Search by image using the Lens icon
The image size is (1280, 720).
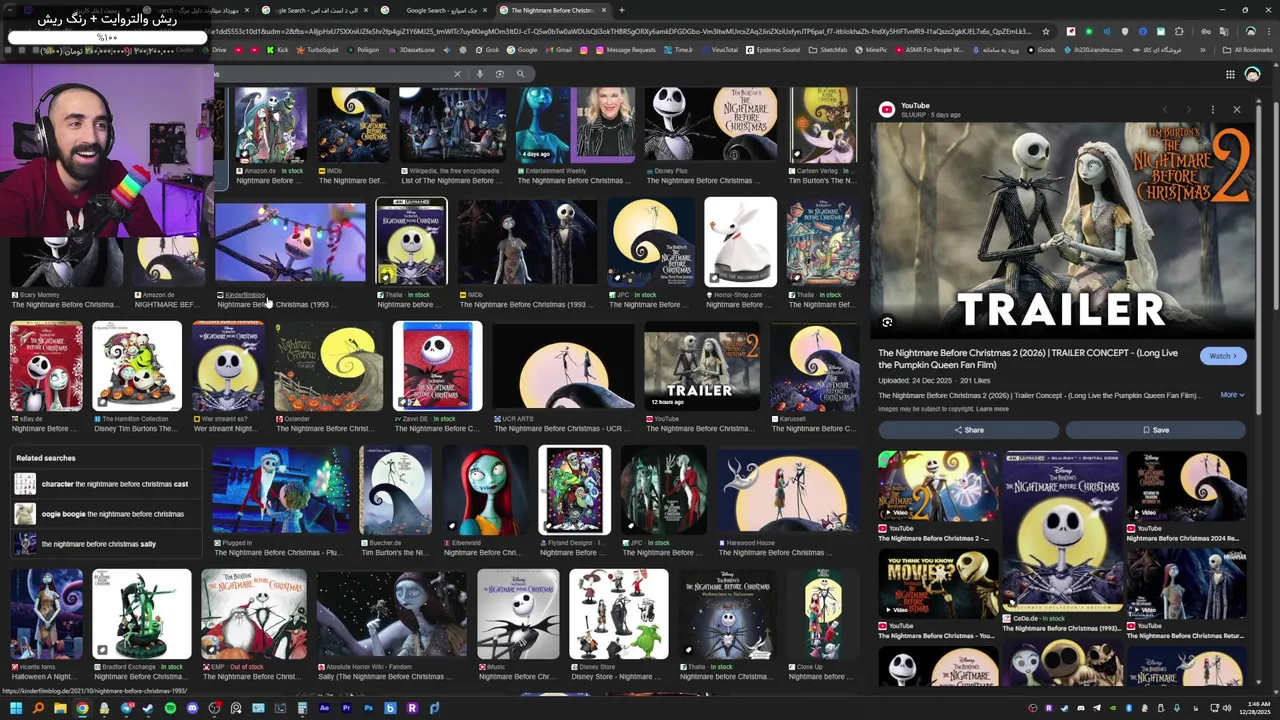pyautogui.click(x=500, y=73)
